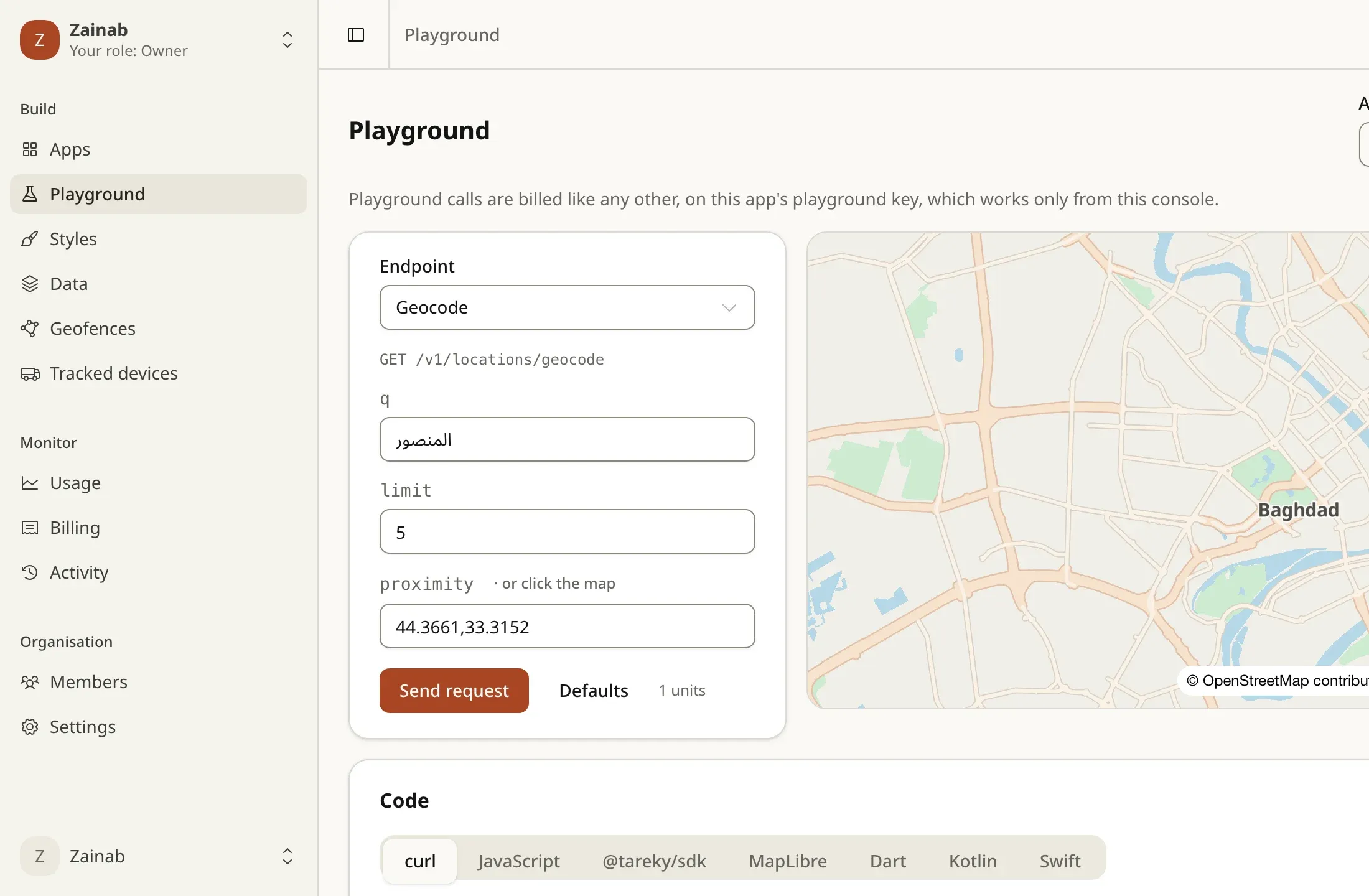Expand the Zainab organisation switcher
The height and width of the screenshot is (896, 1369).
[x=159, y=40]
